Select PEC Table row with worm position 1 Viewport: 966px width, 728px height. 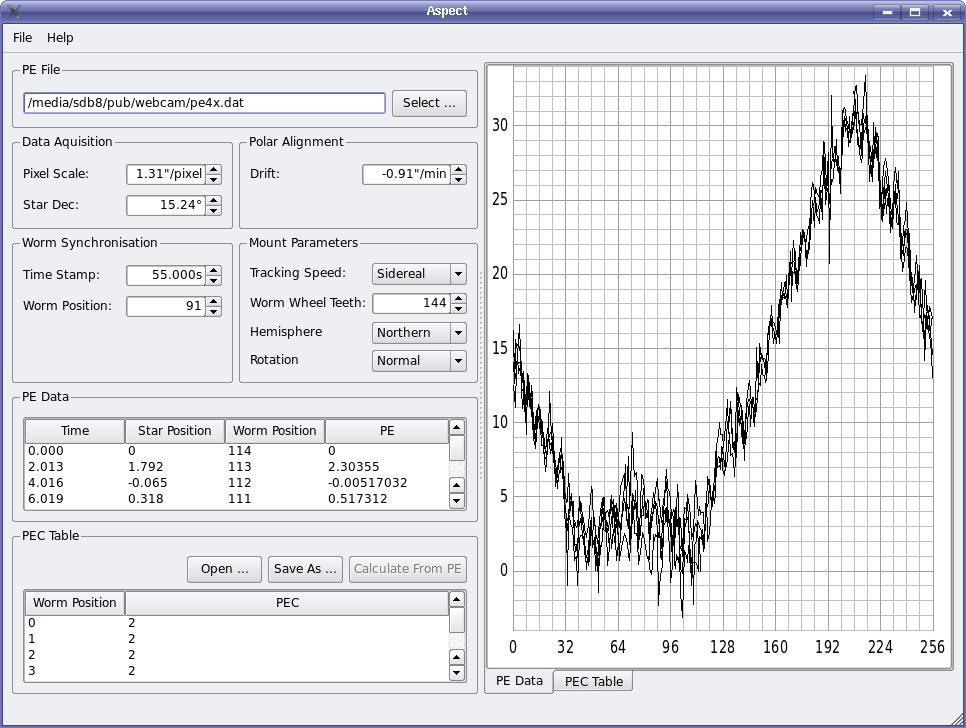click(x=237, y=639)
